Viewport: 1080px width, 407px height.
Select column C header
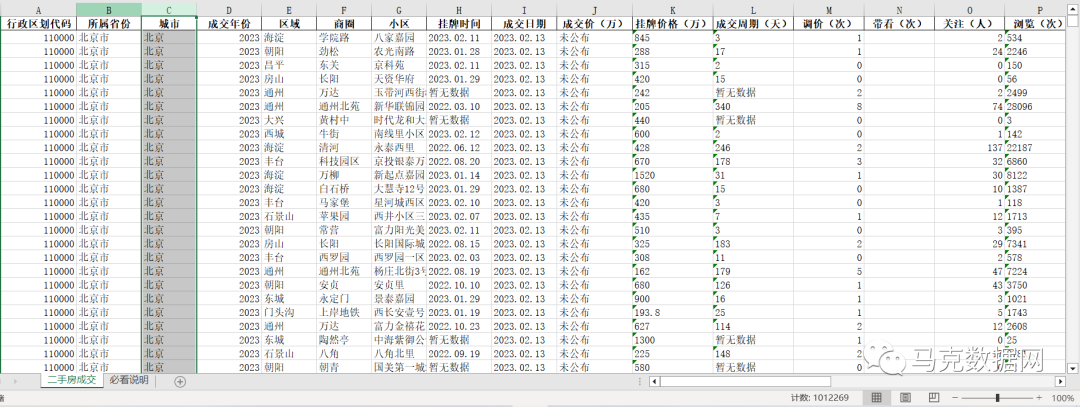pyautogui.click(x=169, y=10)
